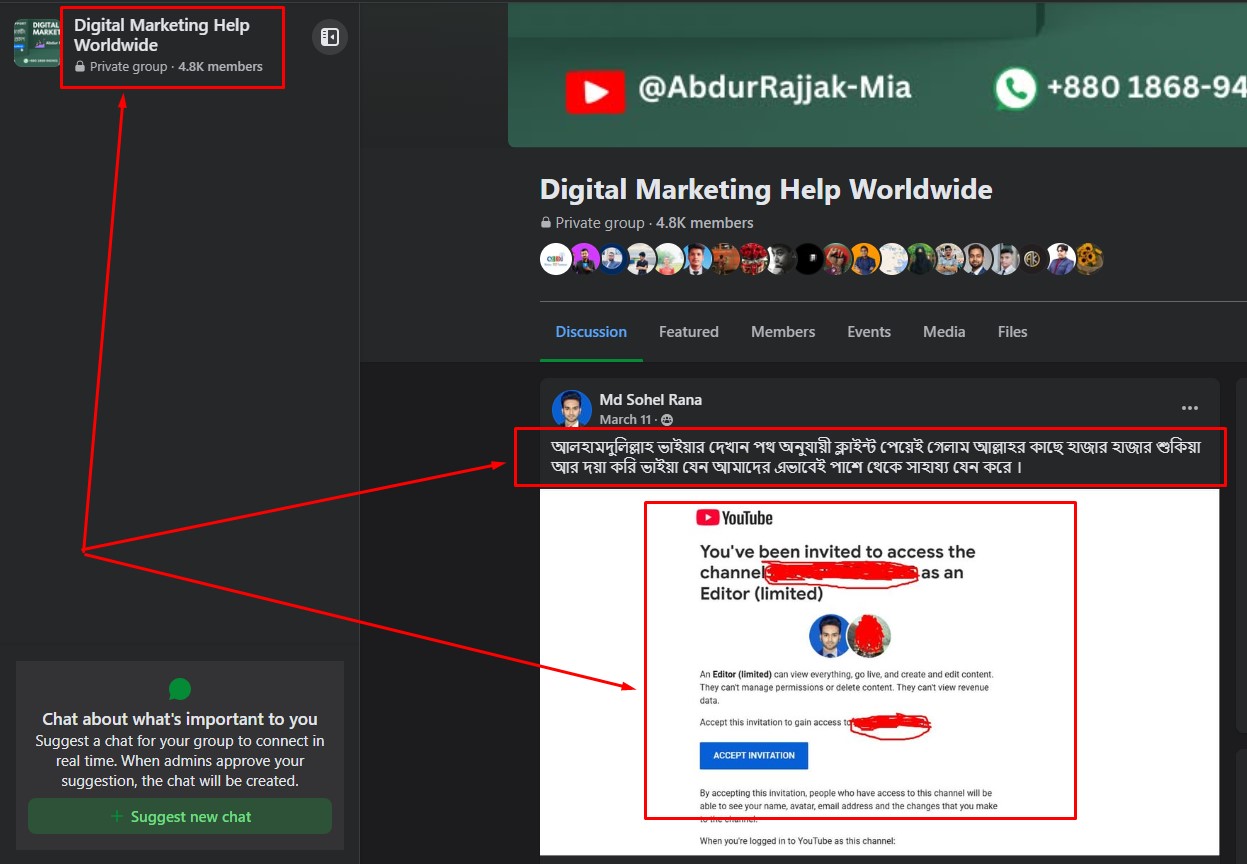Click the lock icon beside sidebar Private group
The height and width of the screenshot is (864, 1247).
(x=80, y=67)
